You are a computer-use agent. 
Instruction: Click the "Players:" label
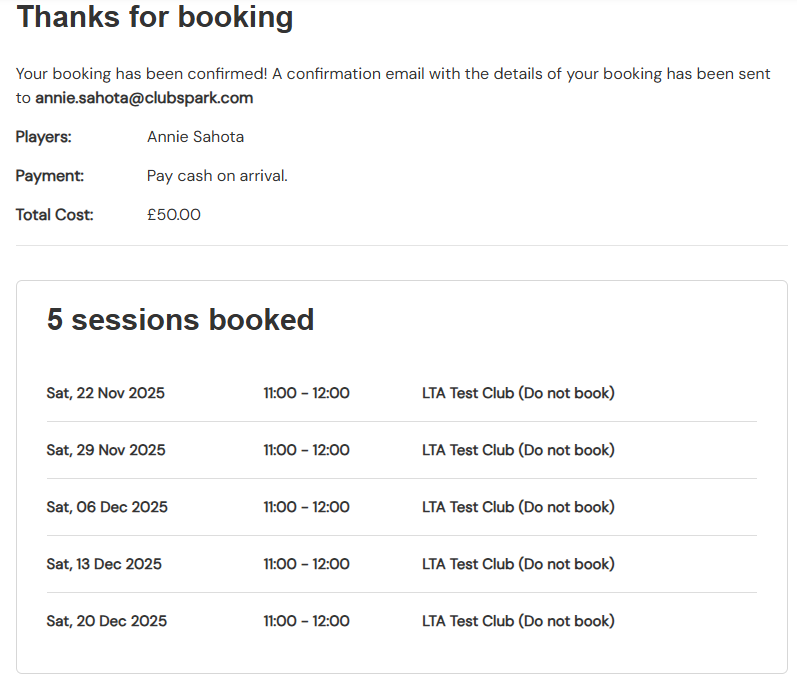point(44,137)
